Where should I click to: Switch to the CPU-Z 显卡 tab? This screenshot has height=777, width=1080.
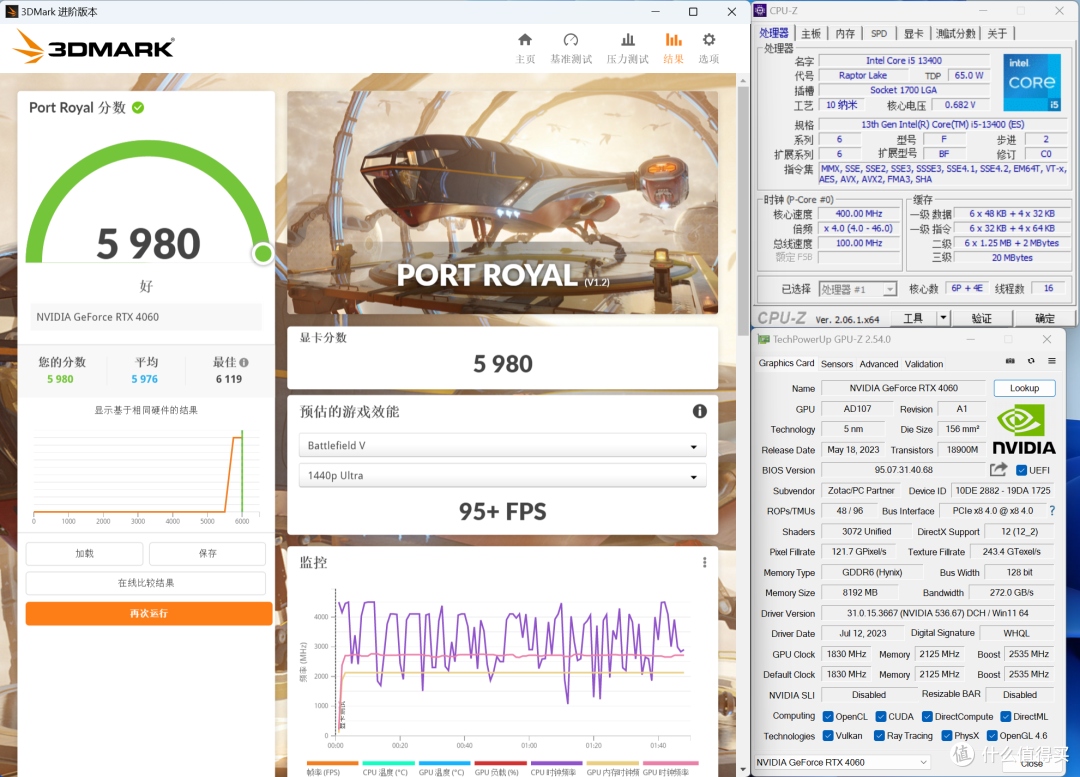click(913, 33)
